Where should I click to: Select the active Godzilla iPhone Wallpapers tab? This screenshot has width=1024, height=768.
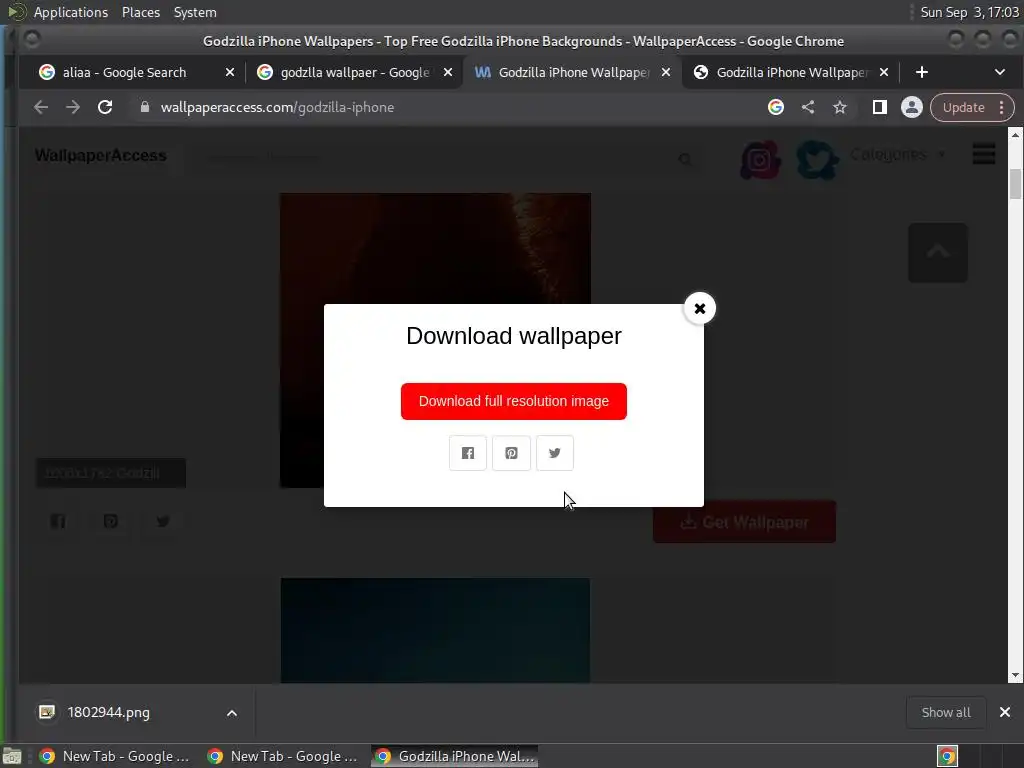tap(573, 72)
